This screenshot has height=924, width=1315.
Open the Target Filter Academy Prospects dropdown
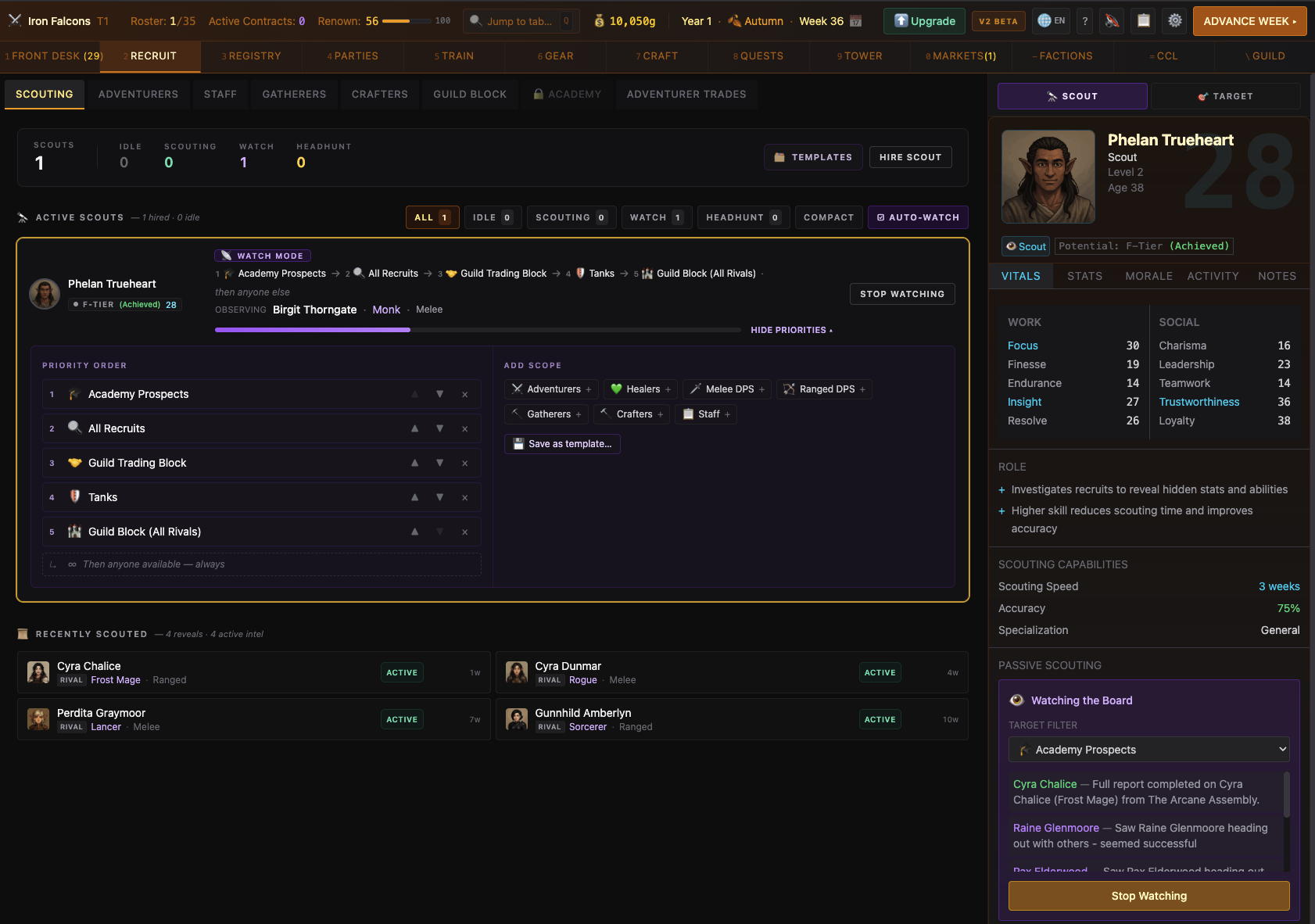1149,750
